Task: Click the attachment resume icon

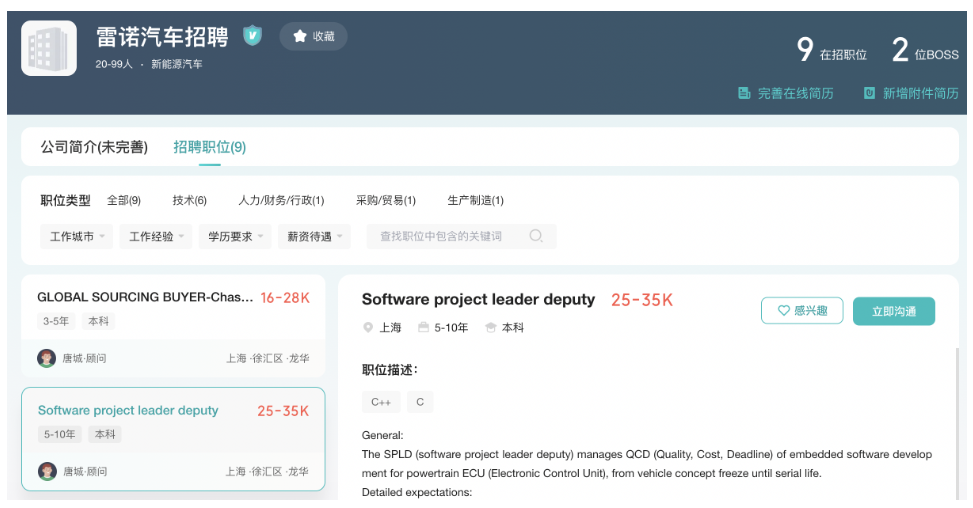Action: 869,93
